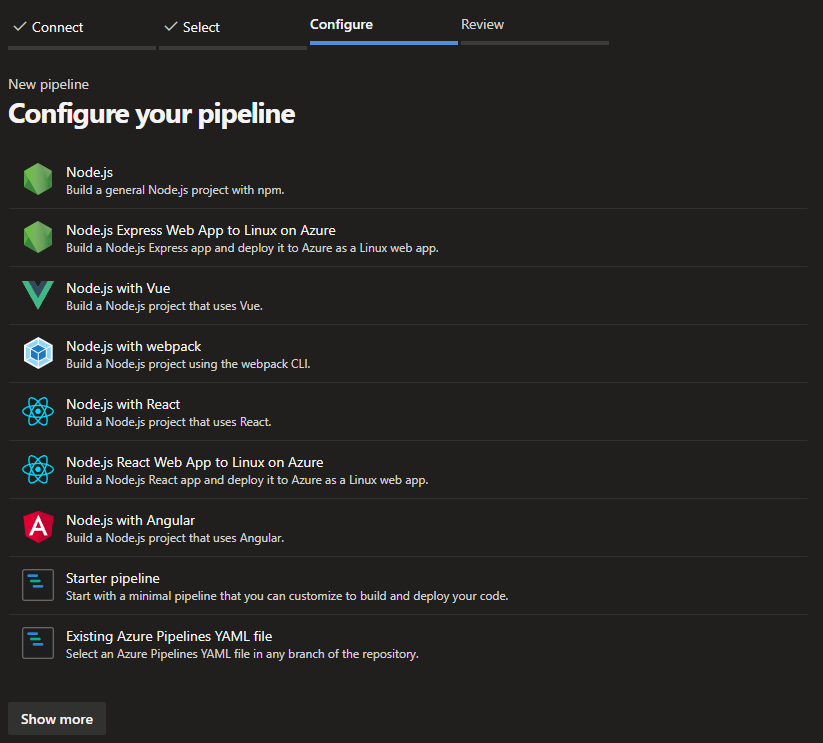823x743 pixels.
Task: Select the Starter pipeline option
Action: coord(113,578)
